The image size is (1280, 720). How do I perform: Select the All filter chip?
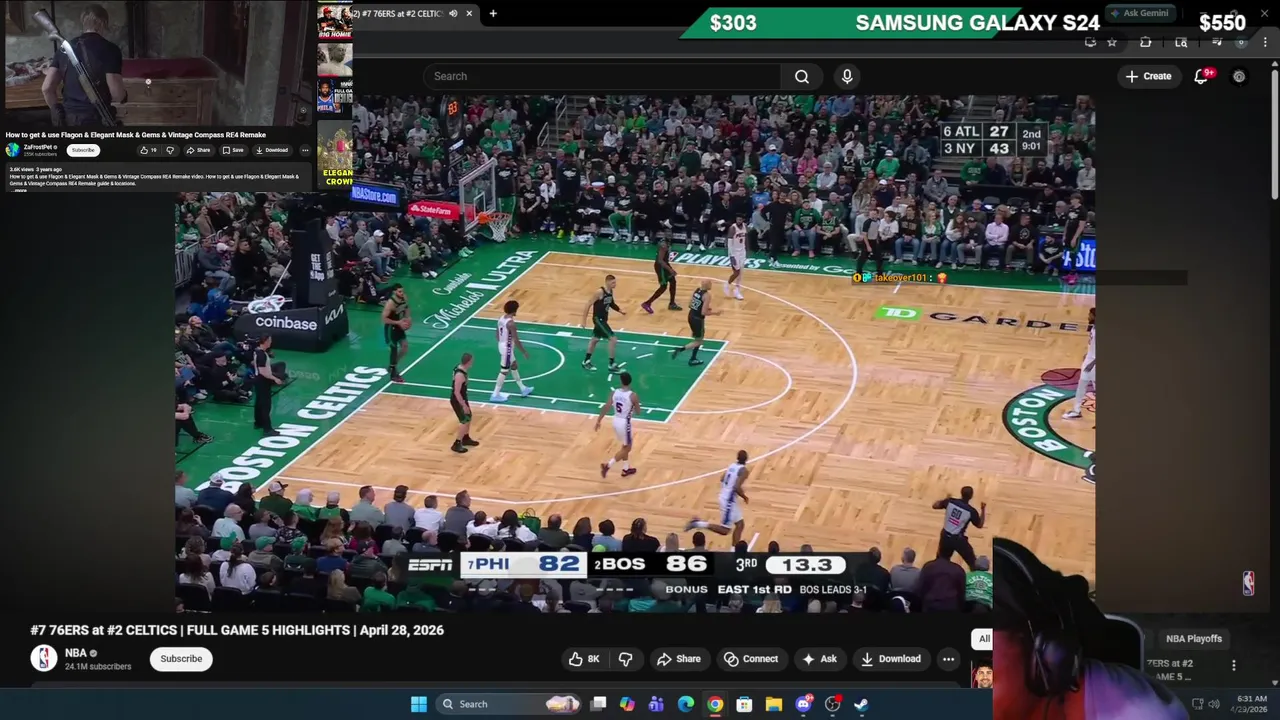click(x=984, y=638)
